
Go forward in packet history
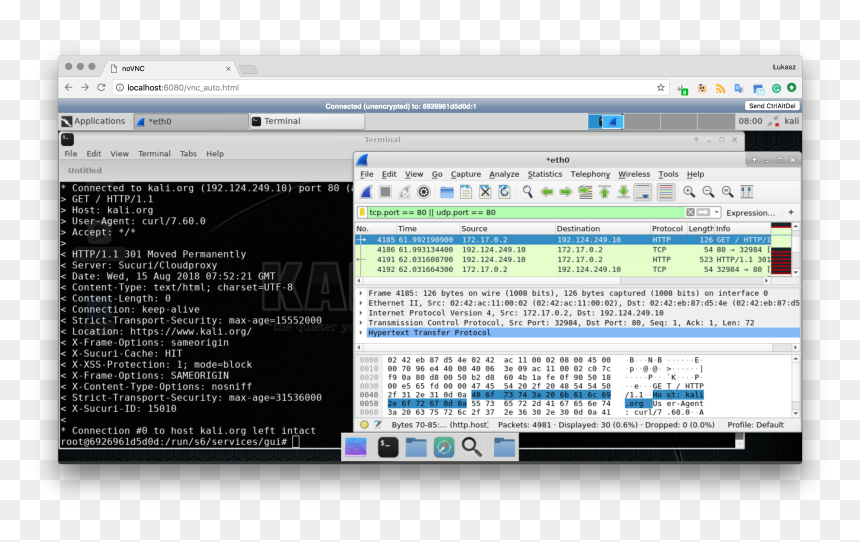tap(566, 192)
